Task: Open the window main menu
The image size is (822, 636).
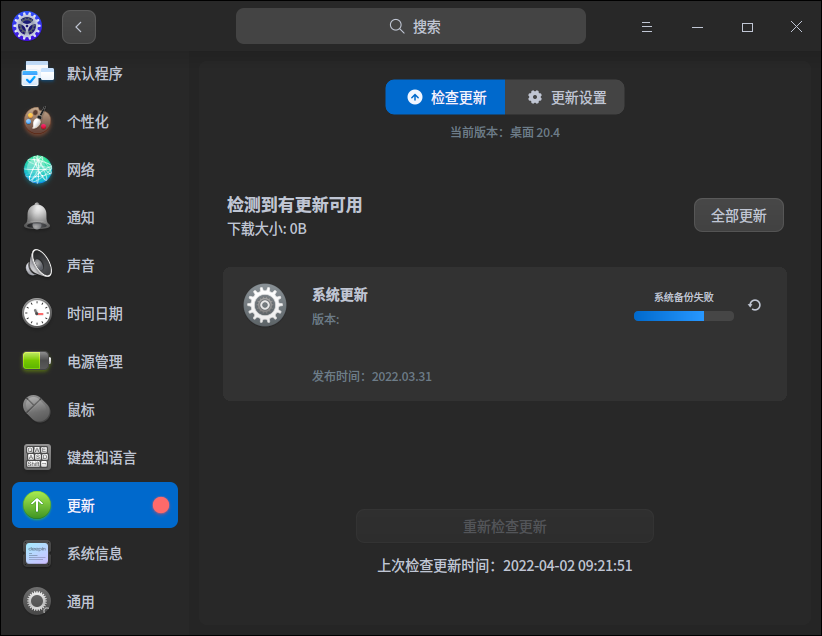Action: [x=647, y=26]
